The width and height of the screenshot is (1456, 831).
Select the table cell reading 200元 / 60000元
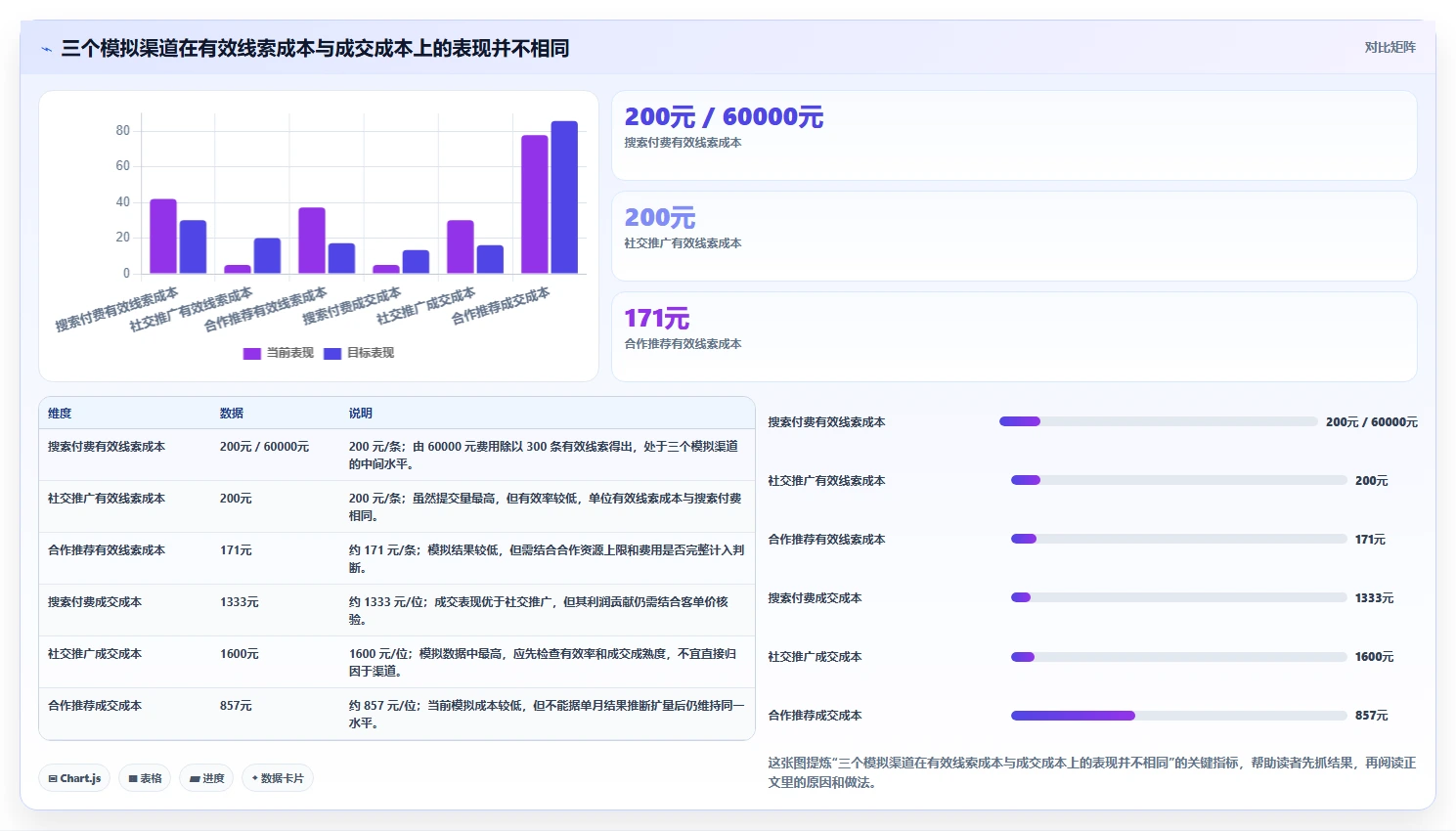(x=264, y=447)
